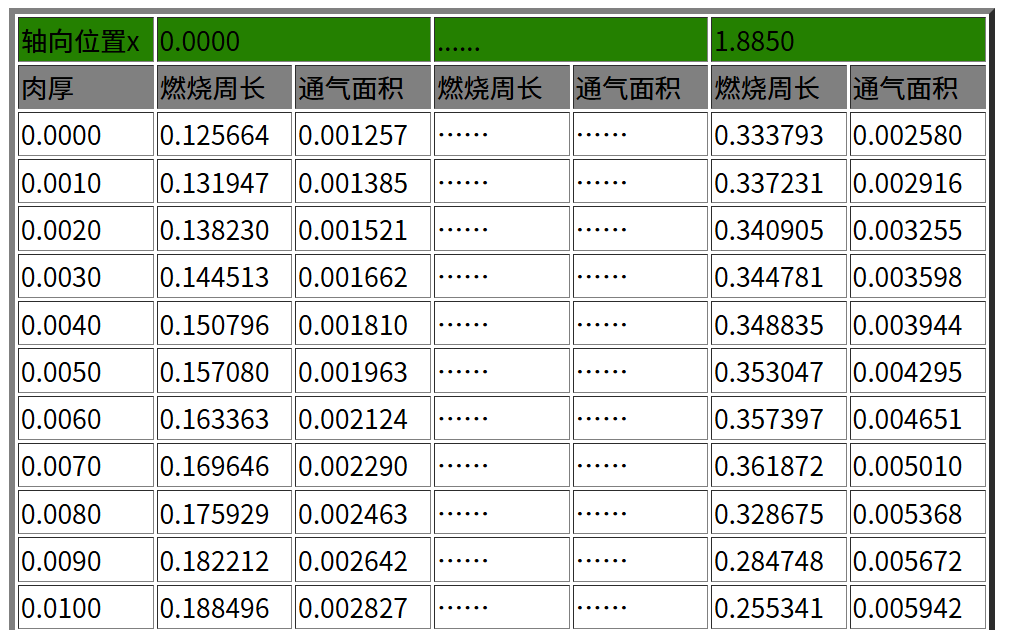Click the green 0.0000 axial position header
Screen dimensions: 1011x630
click(x=293, y=41)
